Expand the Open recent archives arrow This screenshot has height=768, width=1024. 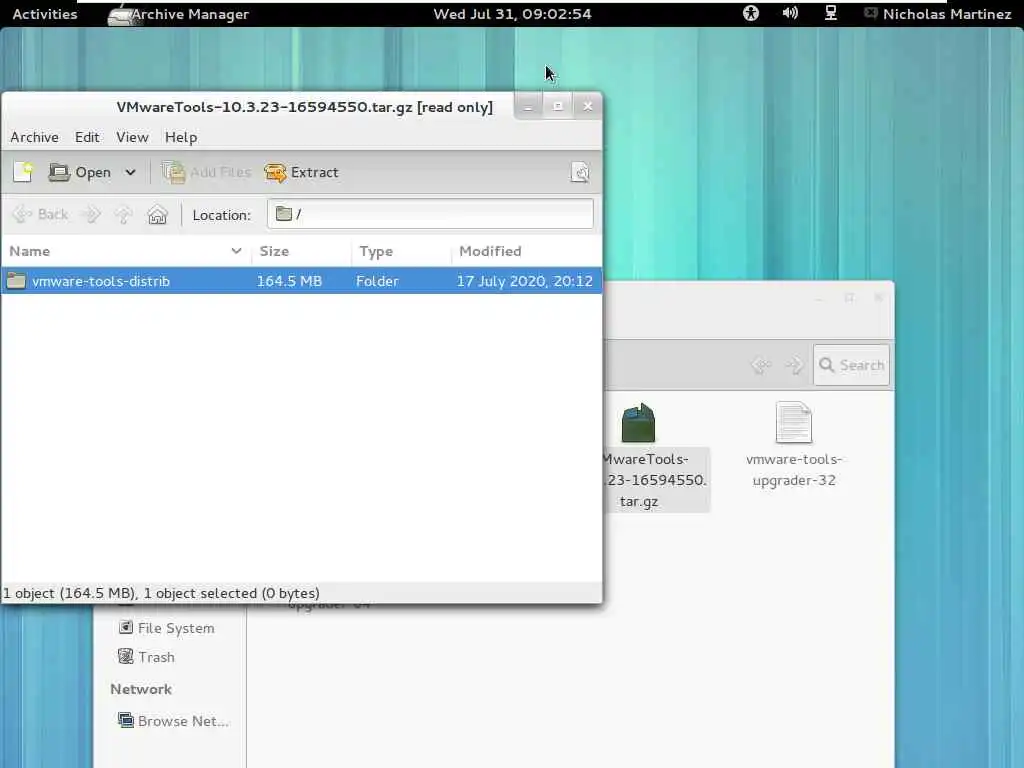[130, 172]
